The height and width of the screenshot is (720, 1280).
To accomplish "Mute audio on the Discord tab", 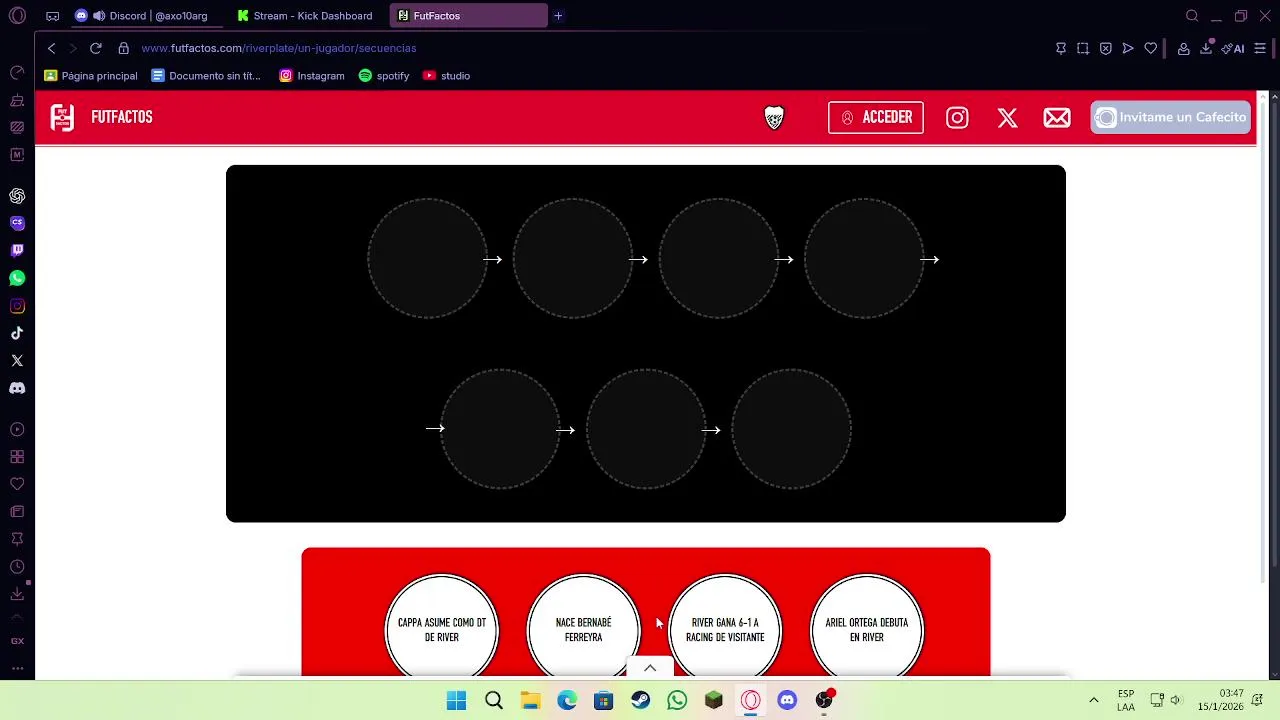I will point(99,16).
